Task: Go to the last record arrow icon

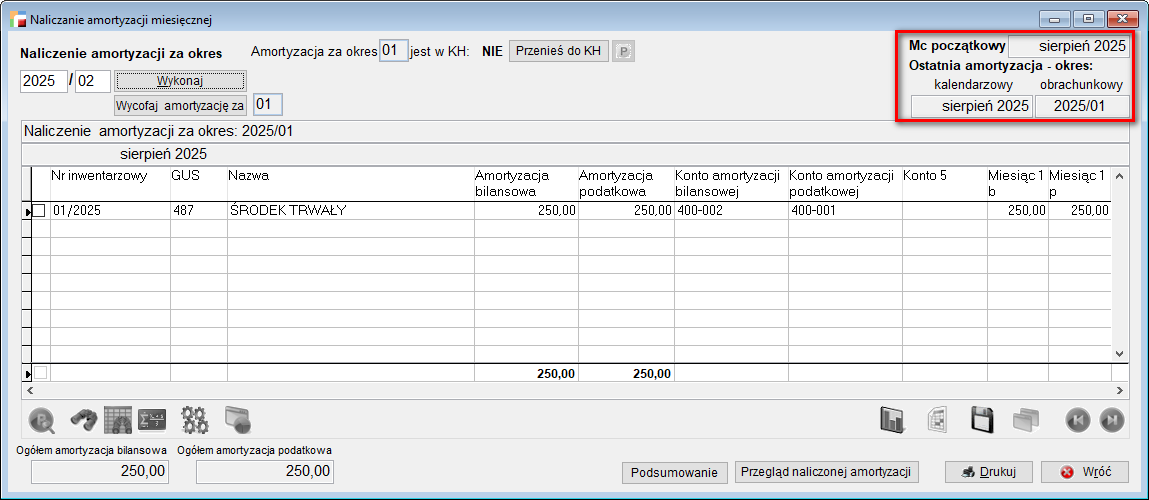Action: click(x=1111, y=420)
